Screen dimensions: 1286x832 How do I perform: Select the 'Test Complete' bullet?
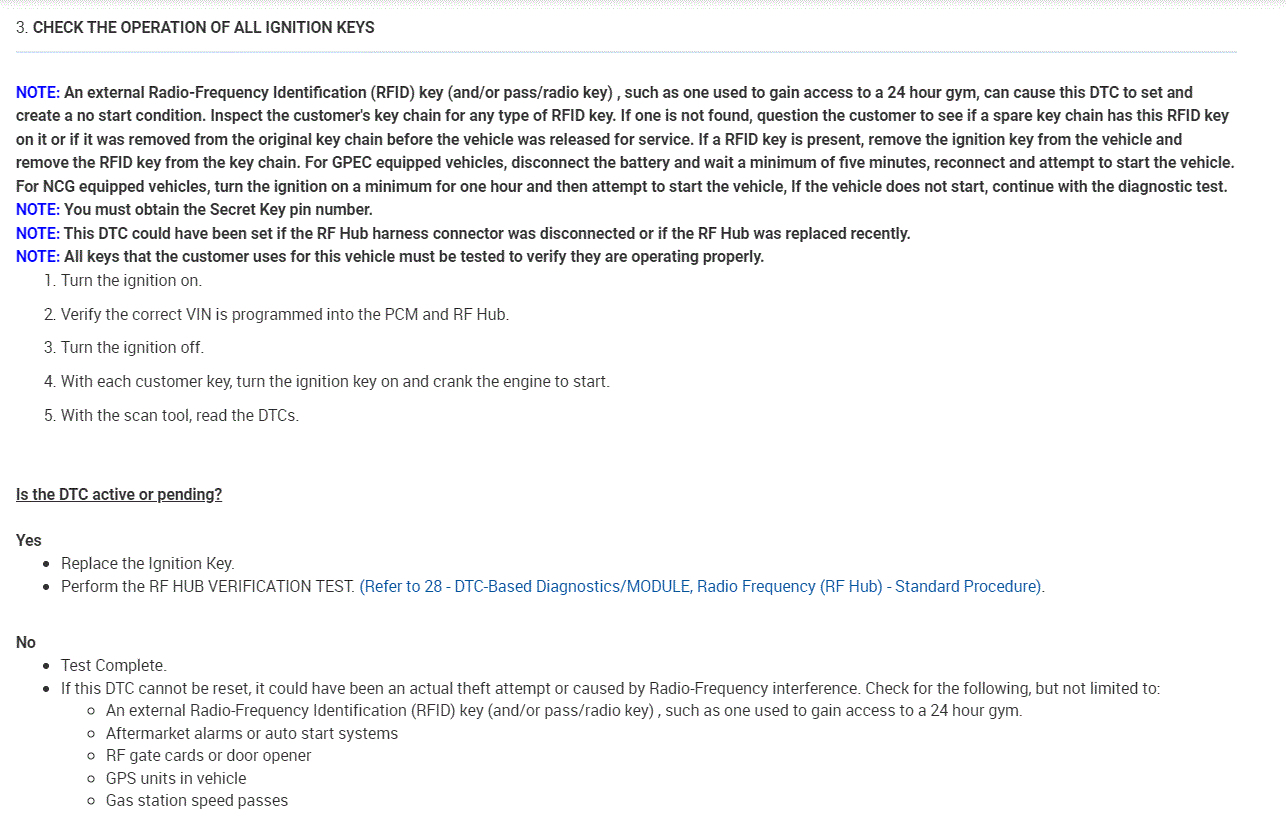click(113, 665)
